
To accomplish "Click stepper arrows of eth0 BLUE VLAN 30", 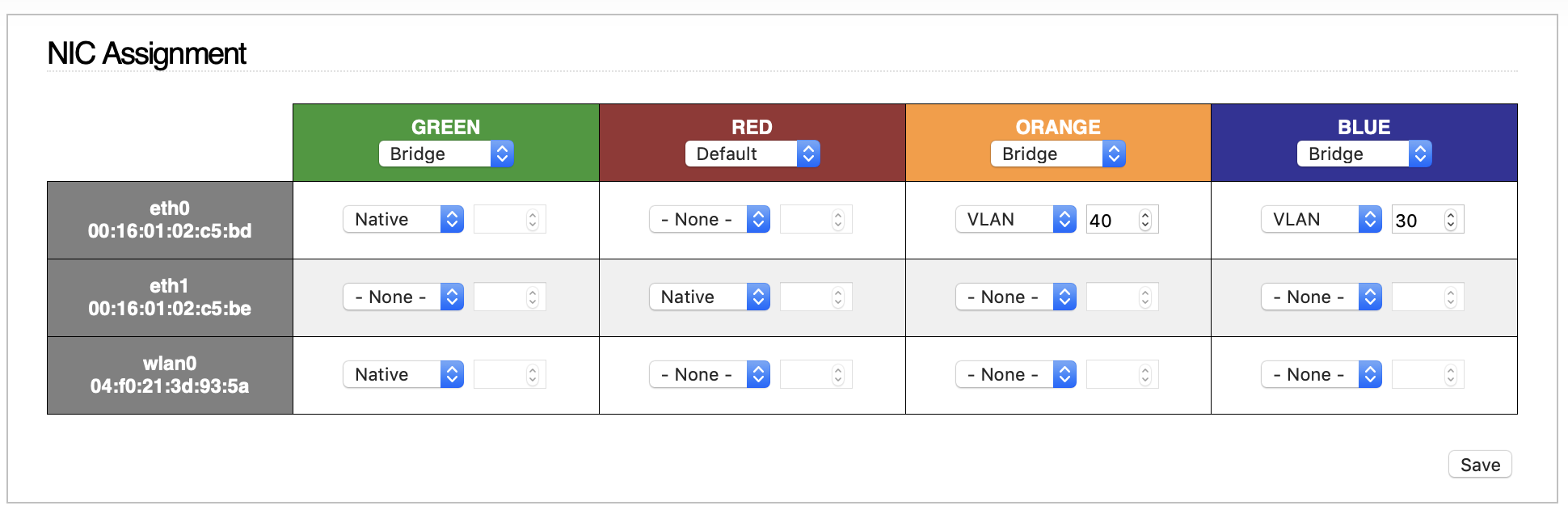I will [x=1451, y=220].
